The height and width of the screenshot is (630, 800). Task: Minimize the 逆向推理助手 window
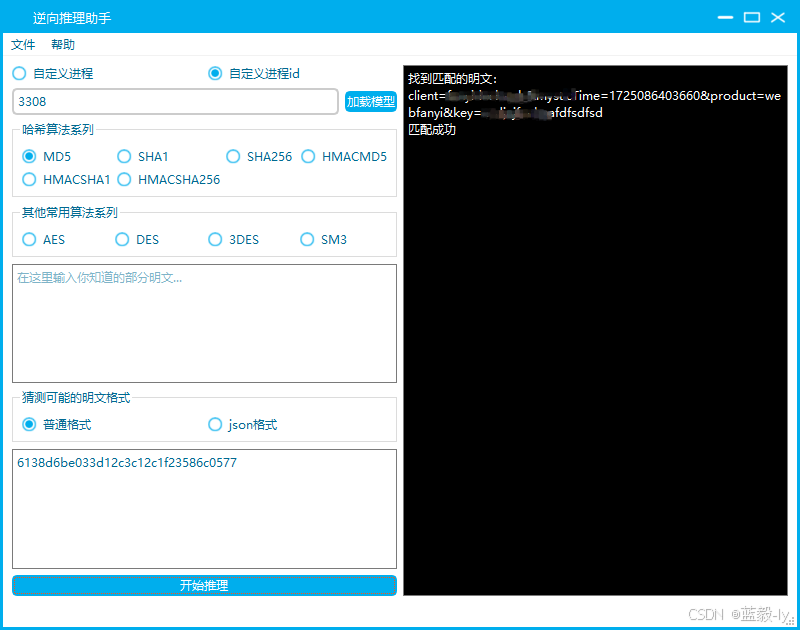click(725, 17)
